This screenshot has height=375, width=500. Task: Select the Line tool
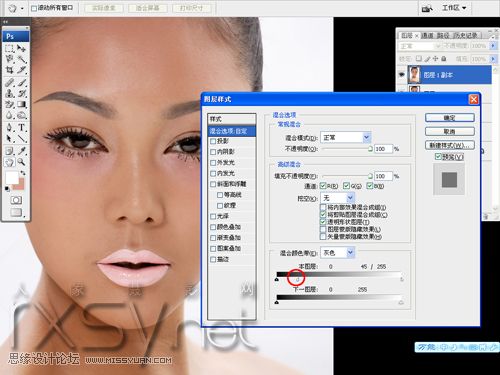22,138
